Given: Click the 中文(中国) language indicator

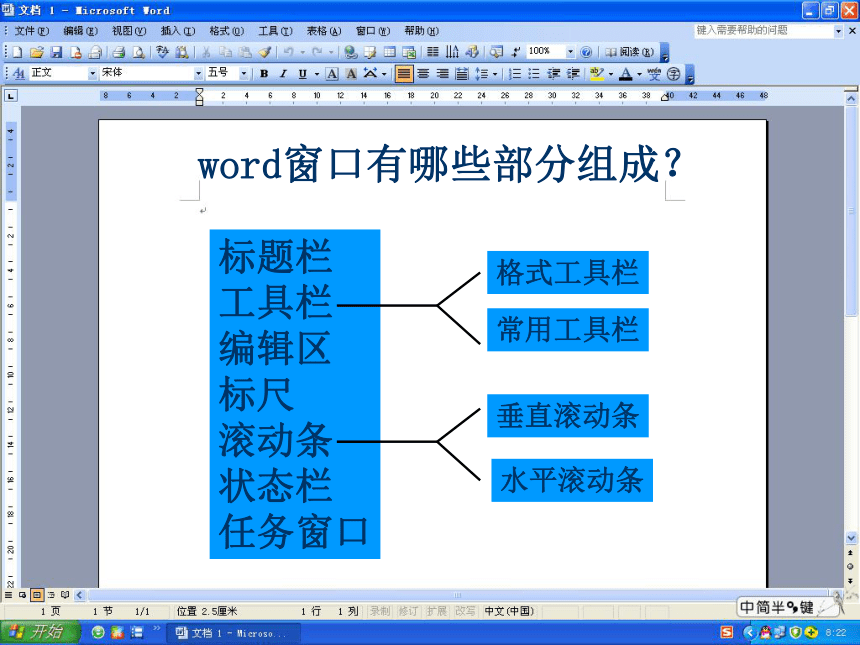Looking at the screenshot, I should click(509, 611).
